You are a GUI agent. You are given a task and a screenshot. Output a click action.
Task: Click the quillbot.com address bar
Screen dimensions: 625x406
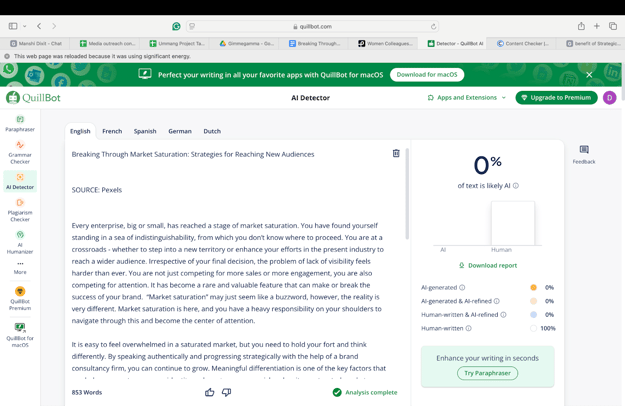(x=312, y=26)
